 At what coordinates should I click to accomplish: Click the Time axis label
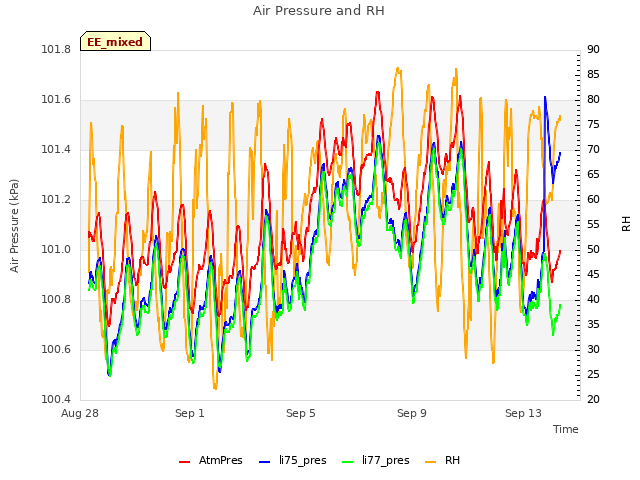point(566,429)
